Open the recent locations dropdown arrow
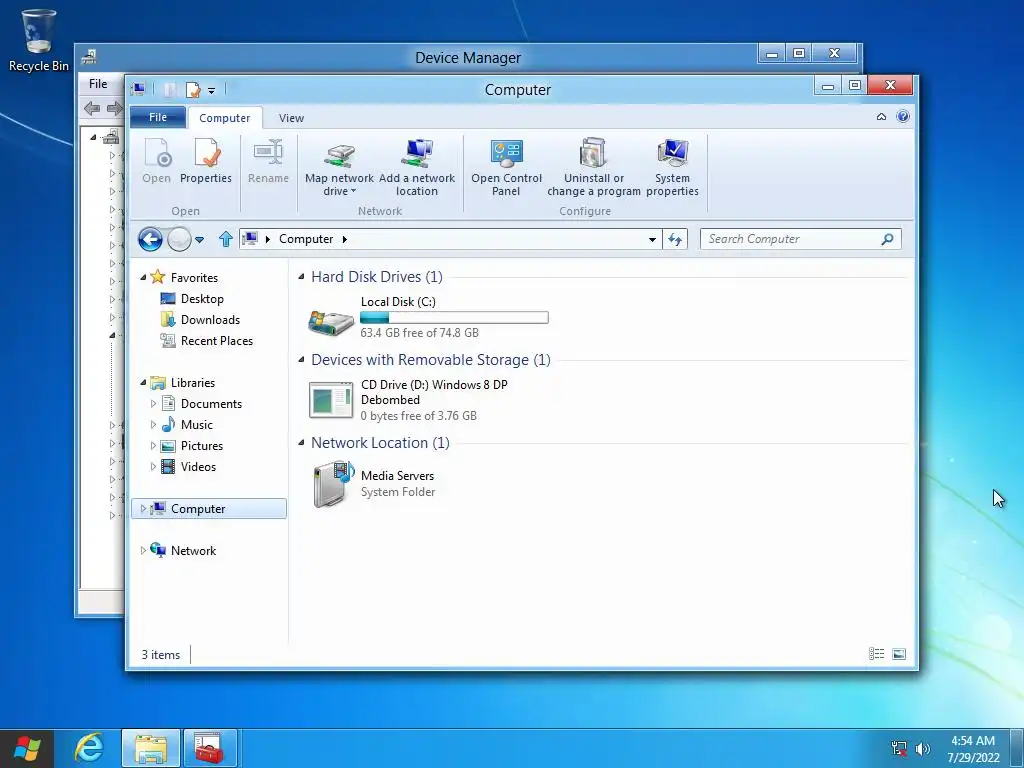Viewport: 1024px width, 768px height. [200, 240]
